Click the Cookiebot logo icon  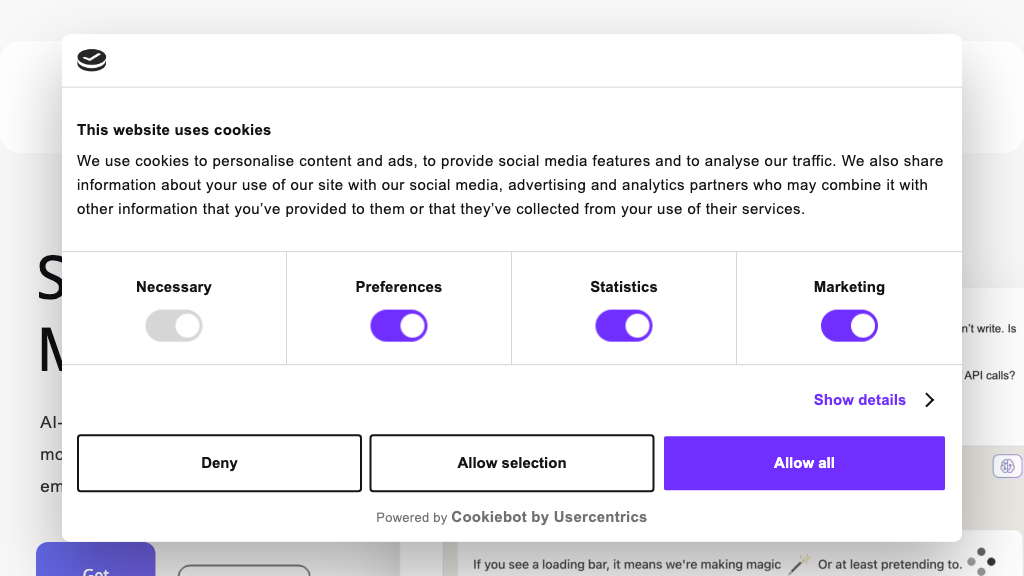point(92,60)
